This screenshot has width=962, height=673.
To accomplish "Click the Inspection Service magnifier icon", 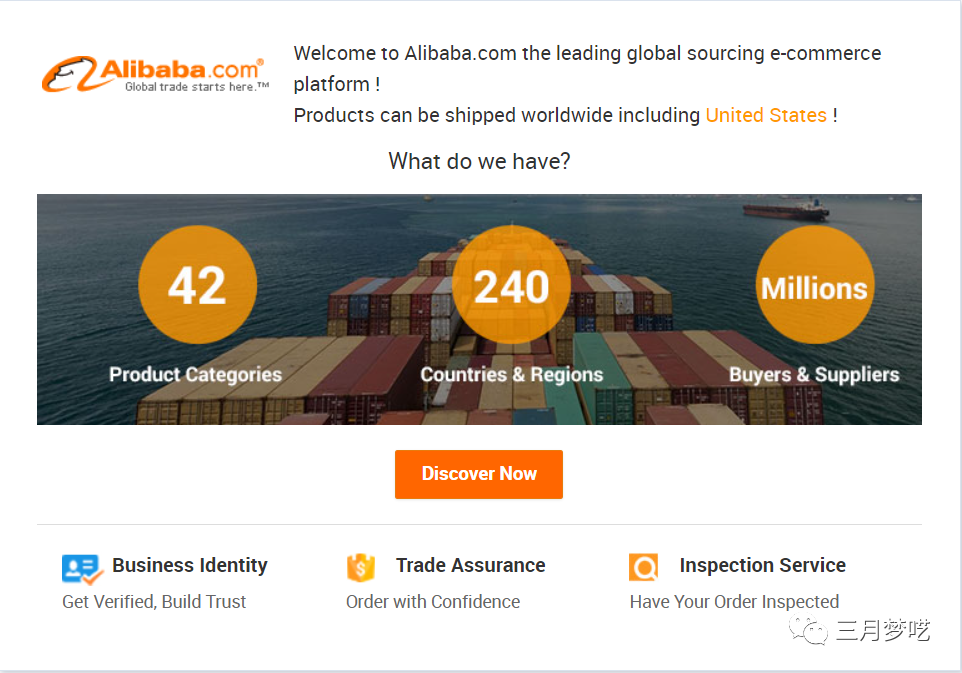I will [x=644, y=567].
